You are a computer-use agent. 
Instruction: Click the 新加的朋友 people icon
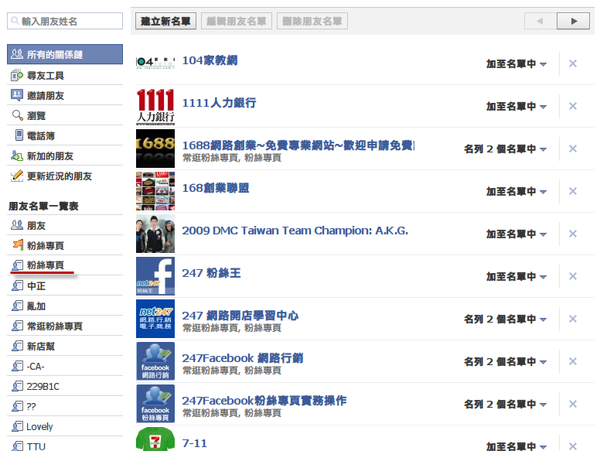coord(17,156)
